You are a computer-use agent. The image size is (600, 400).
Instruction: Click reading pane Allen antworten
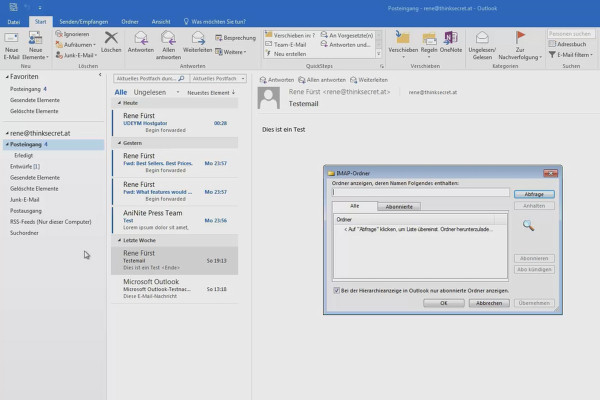click(322, 80)
